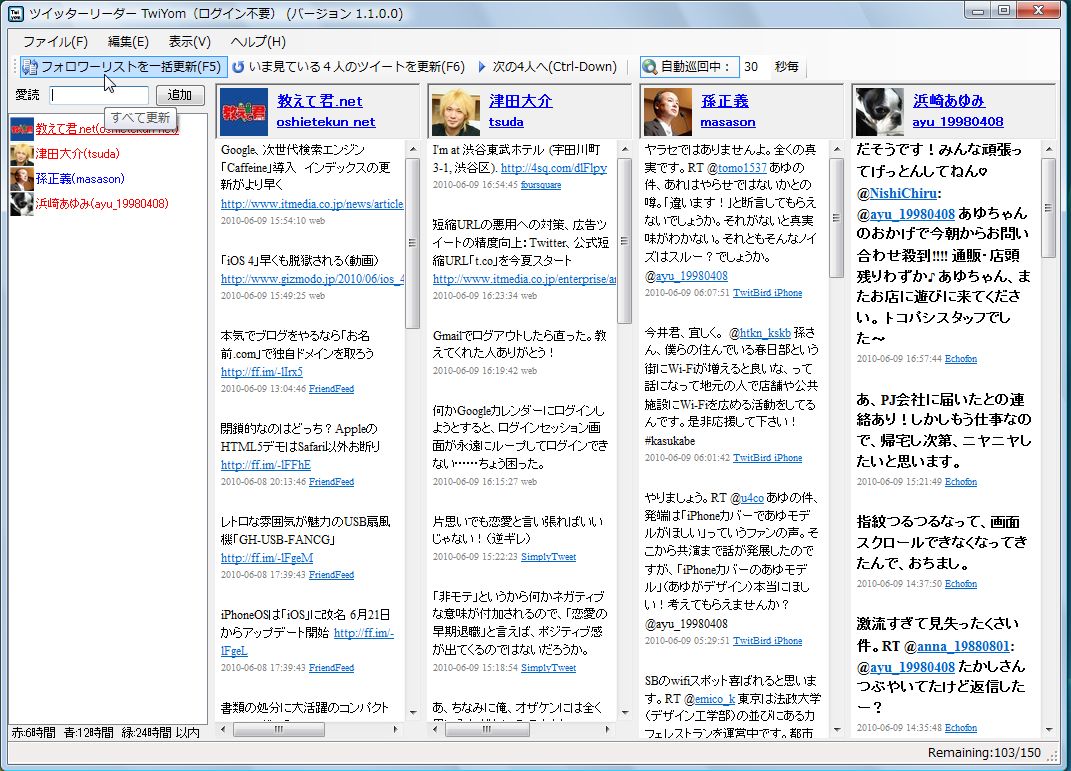Click the magnifier auto-patrol icon
Viewport: 1071px width, 771px height.
pyautogui.click(x=650, y=67)
